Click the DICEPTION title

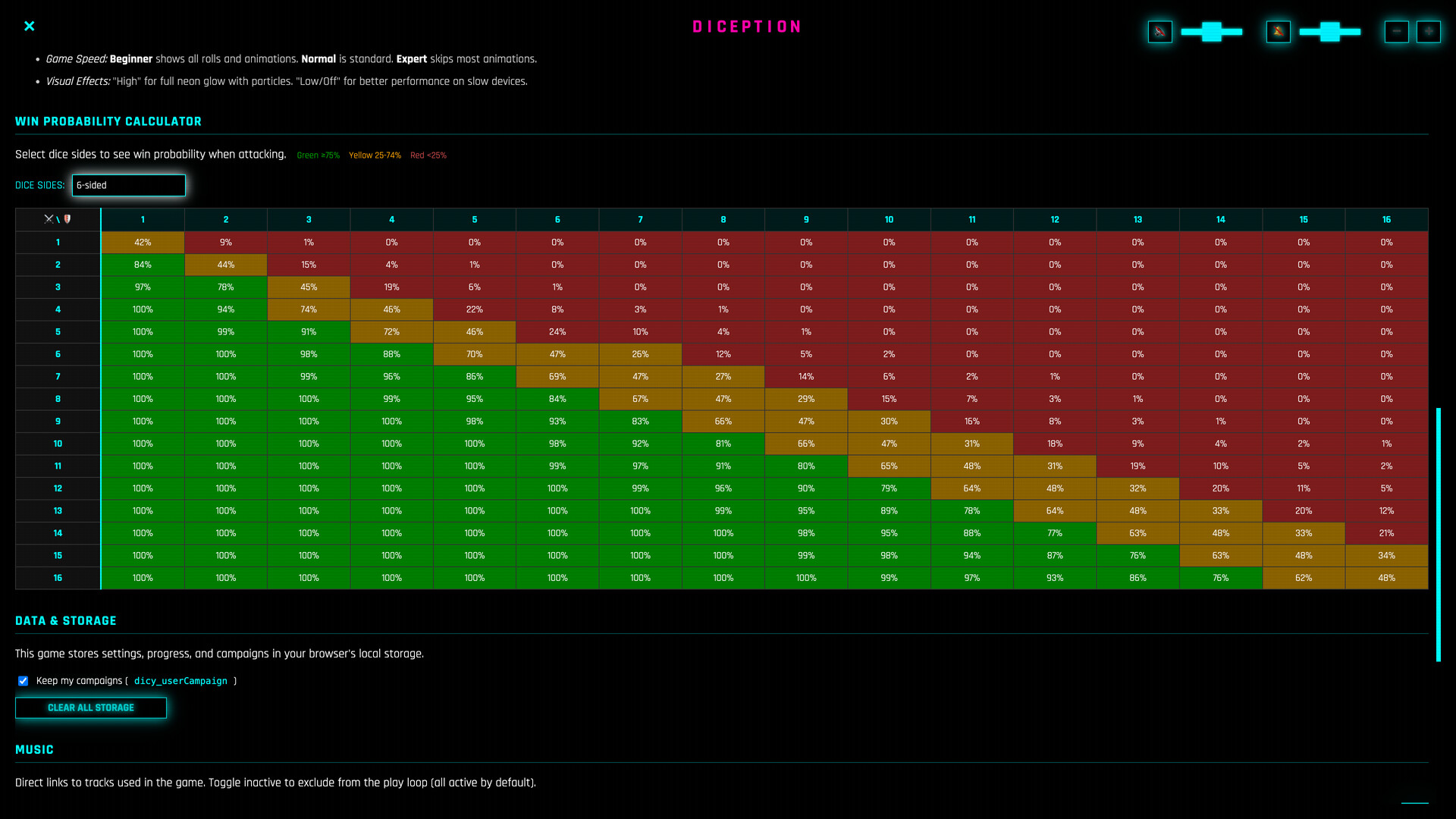(747, 26)
